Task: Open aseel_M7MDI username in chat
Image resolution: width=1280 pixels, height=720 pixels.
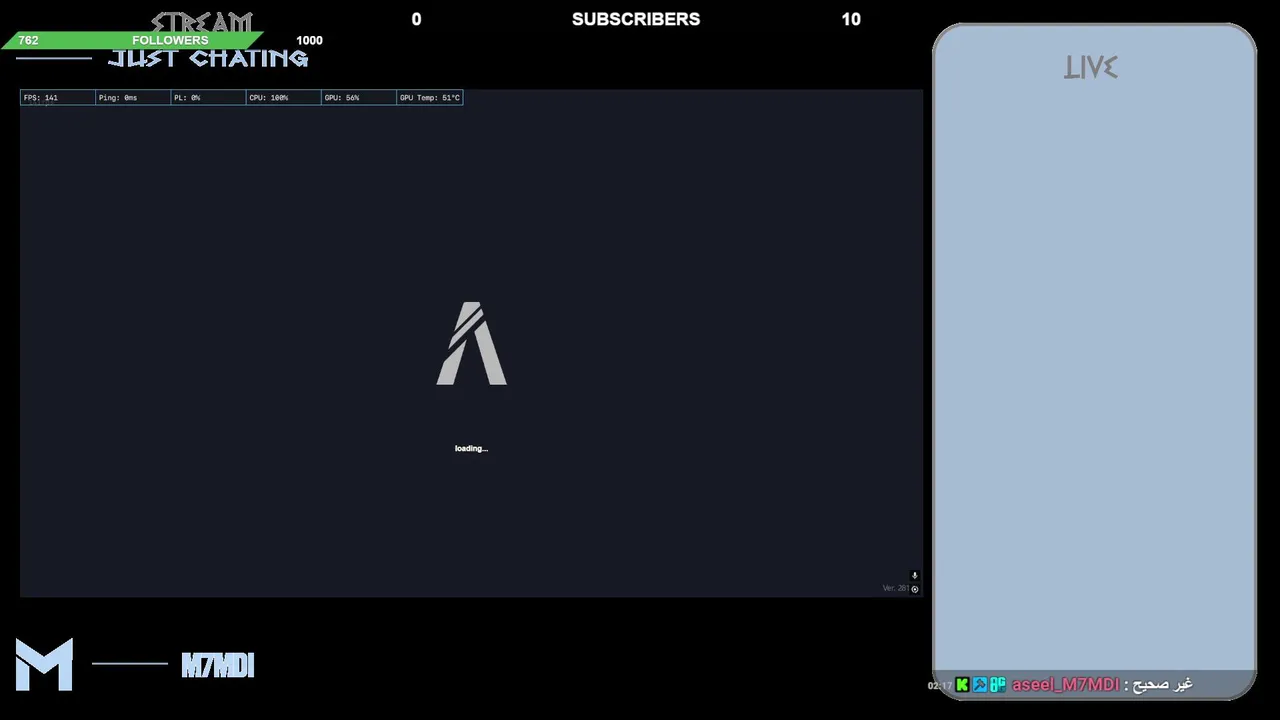Action: pyautogui.click(x=1065, y=685)
